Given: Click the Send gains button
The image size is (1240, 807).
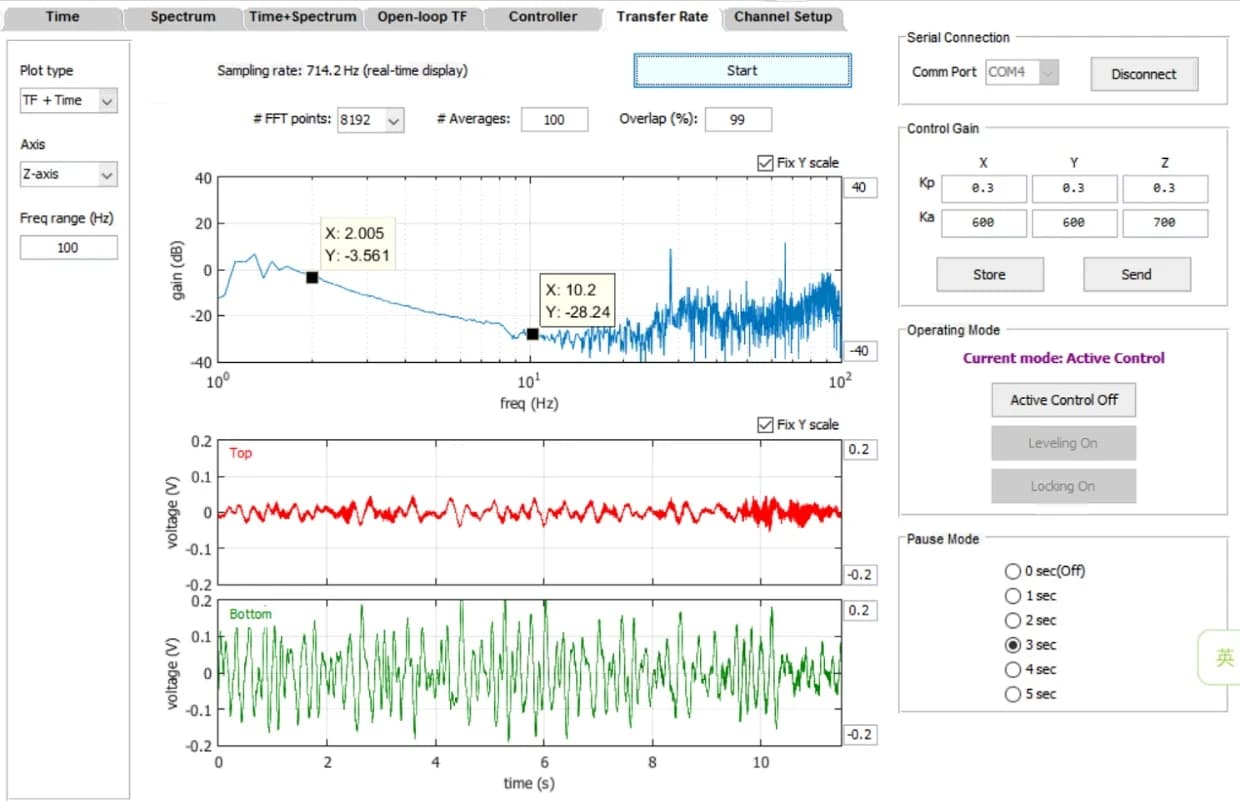Looking at the screenshot, I should 1137,274.
